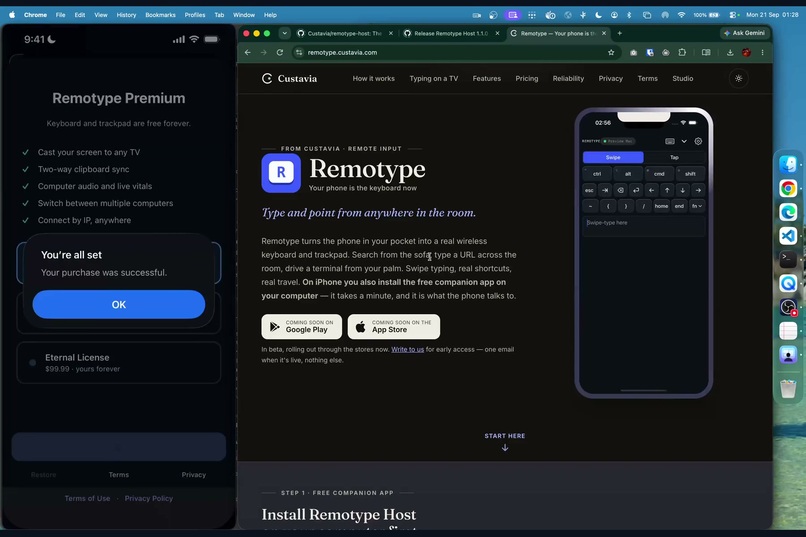
Task: Tap the up arrow key in mockup
Action: [667, 190]
